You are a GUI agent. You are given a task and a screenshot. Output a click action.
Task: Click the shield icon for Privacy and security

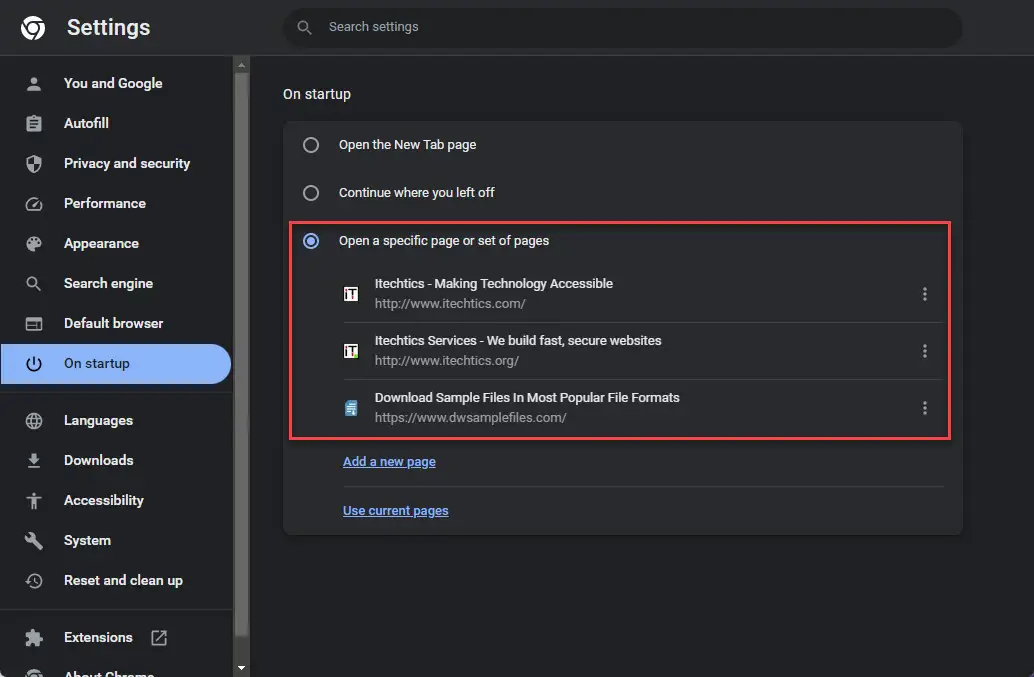tap(34, 163)
